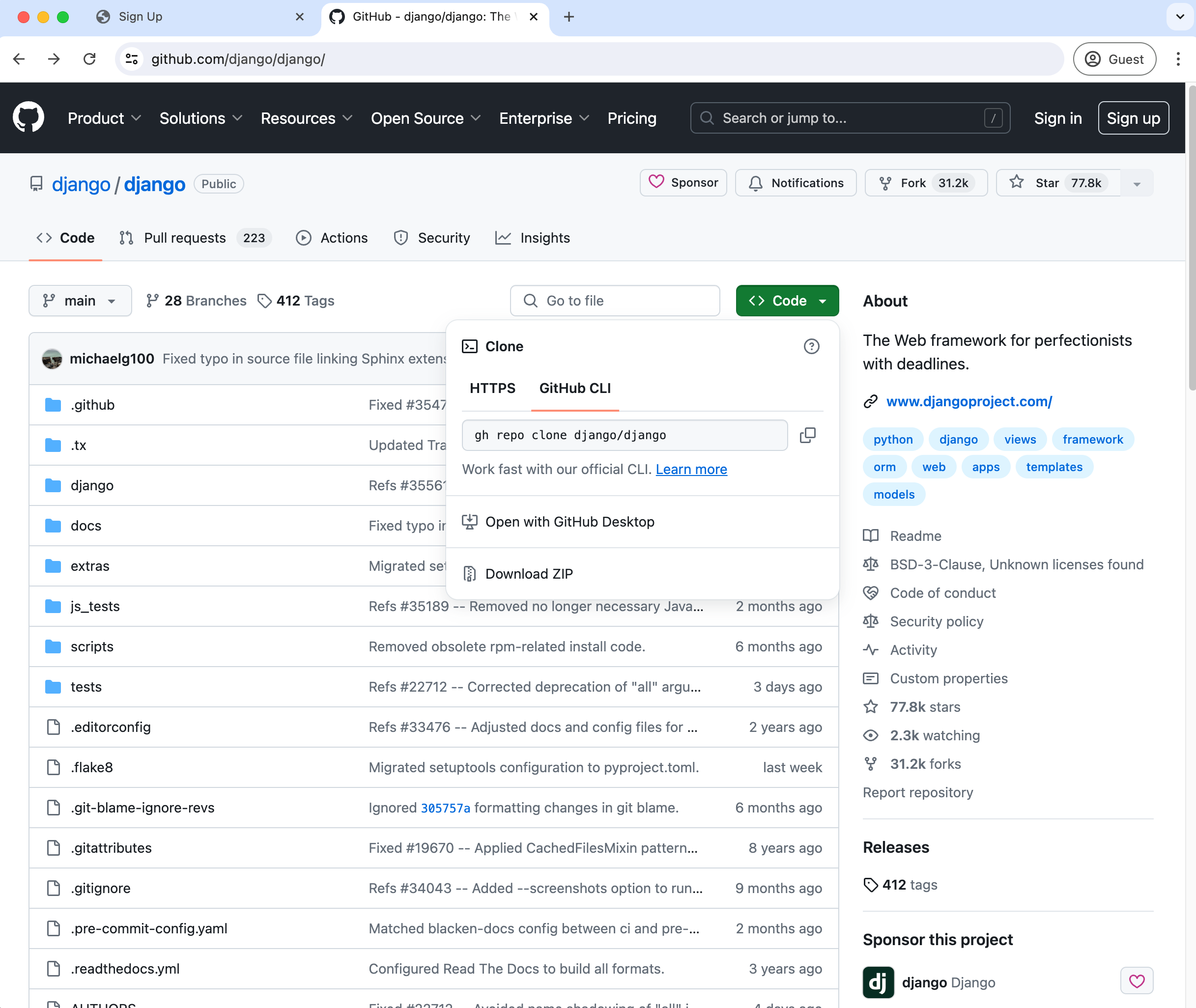Screen dimensions: 1196x1008
Task: Open the Security policy link
Action: tap(937, 622)
